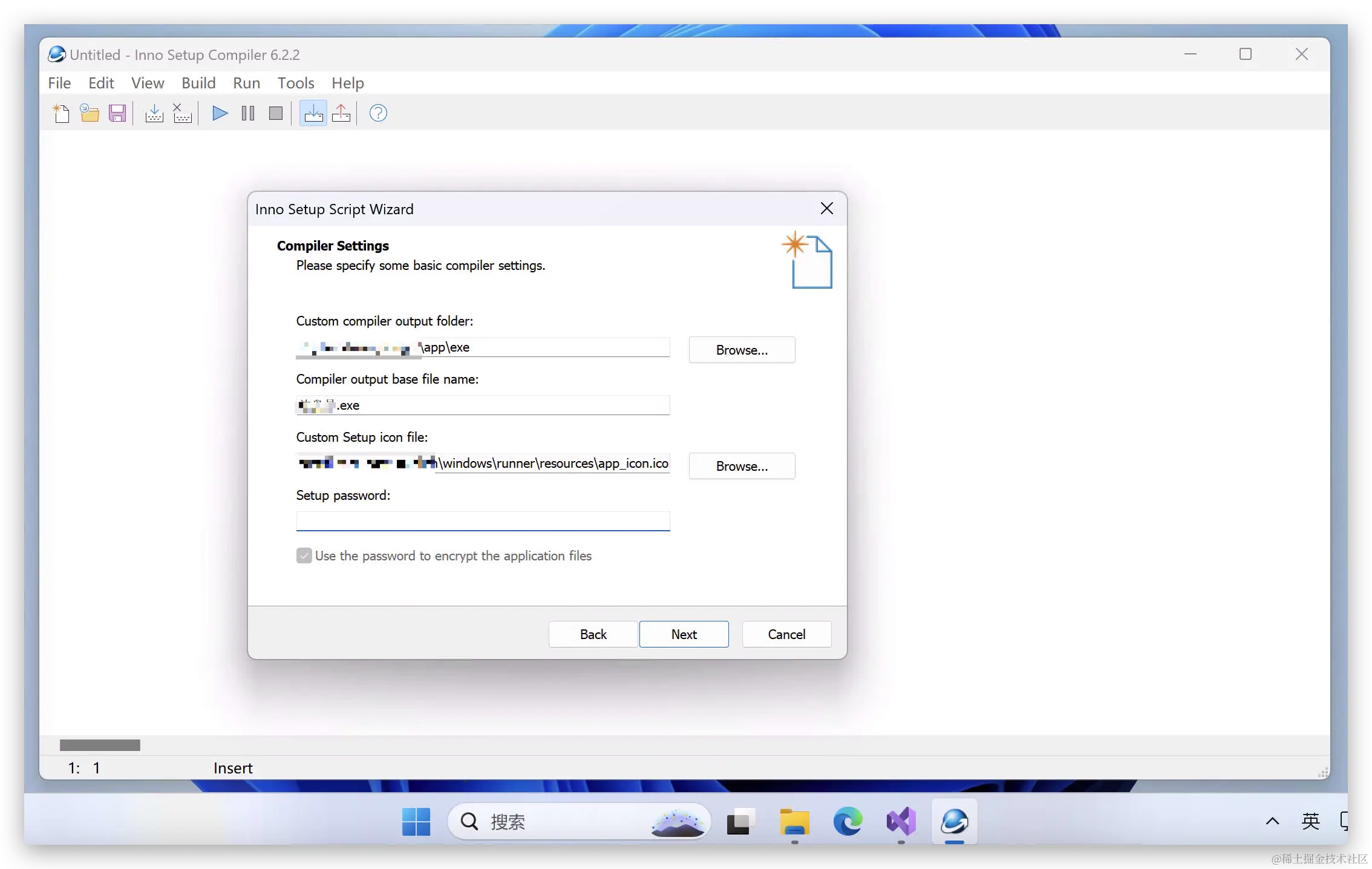Image resolution: width=1372 pixels, height=869 pixels.
Task: Switch the input language indicator 英
Action: tap(1310, 821)
